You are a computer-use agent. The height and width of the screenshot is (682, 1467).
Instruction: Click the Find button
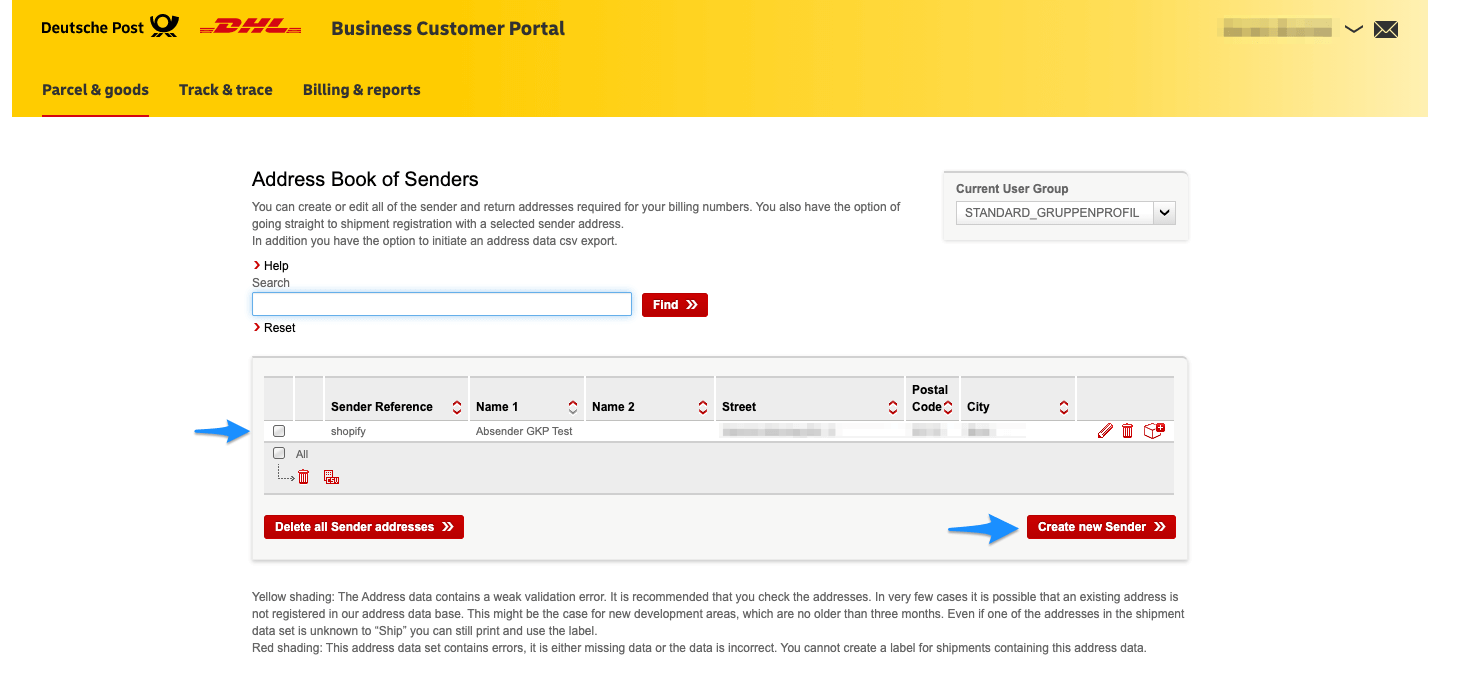click(675, 305)
